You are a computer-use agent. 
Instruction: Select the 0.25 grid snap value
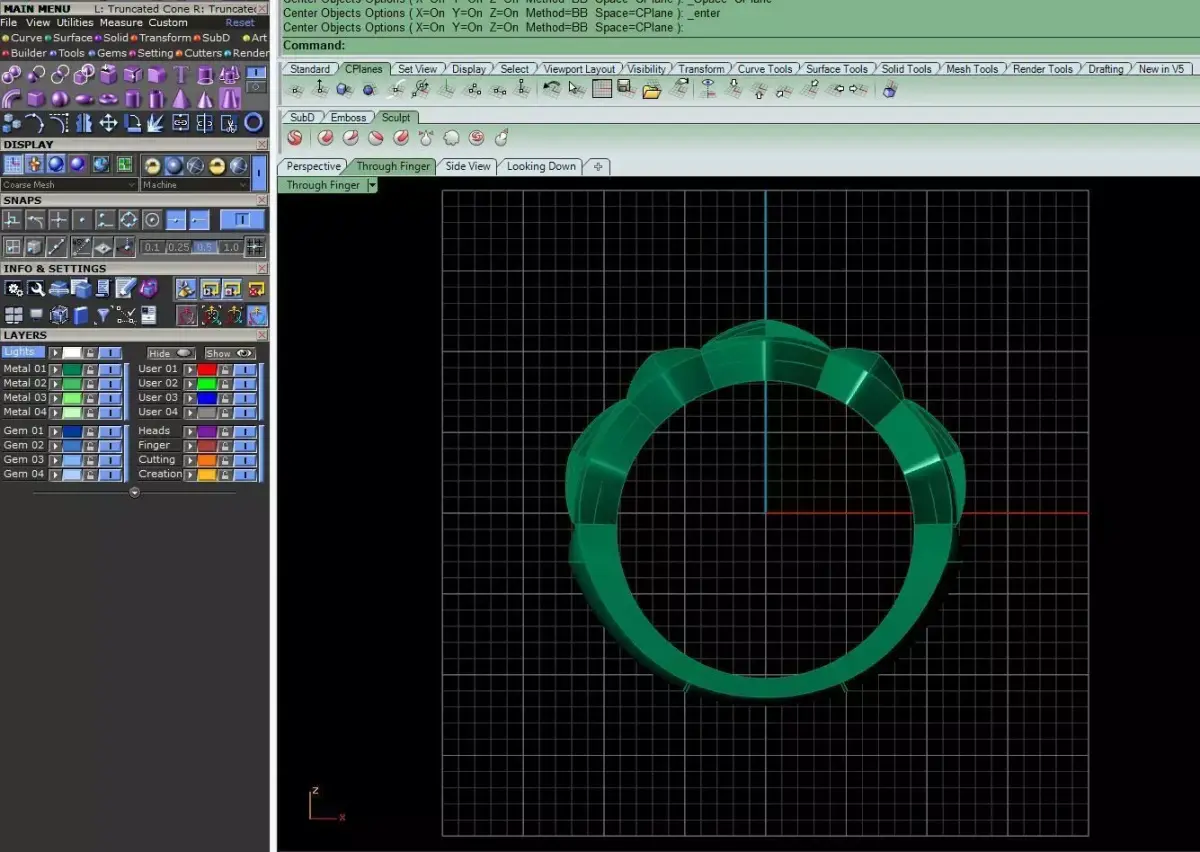(179, 247)
